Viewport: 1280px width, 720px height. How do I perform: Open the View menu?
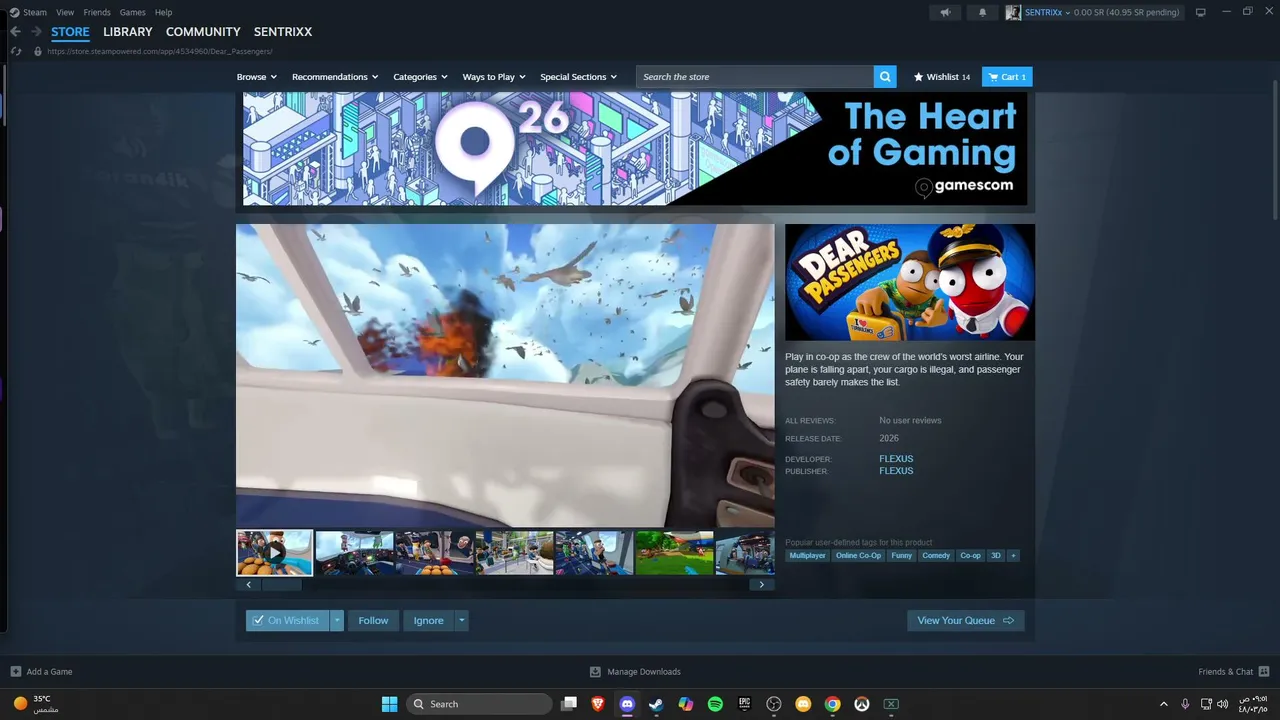(x=65, y=12)
